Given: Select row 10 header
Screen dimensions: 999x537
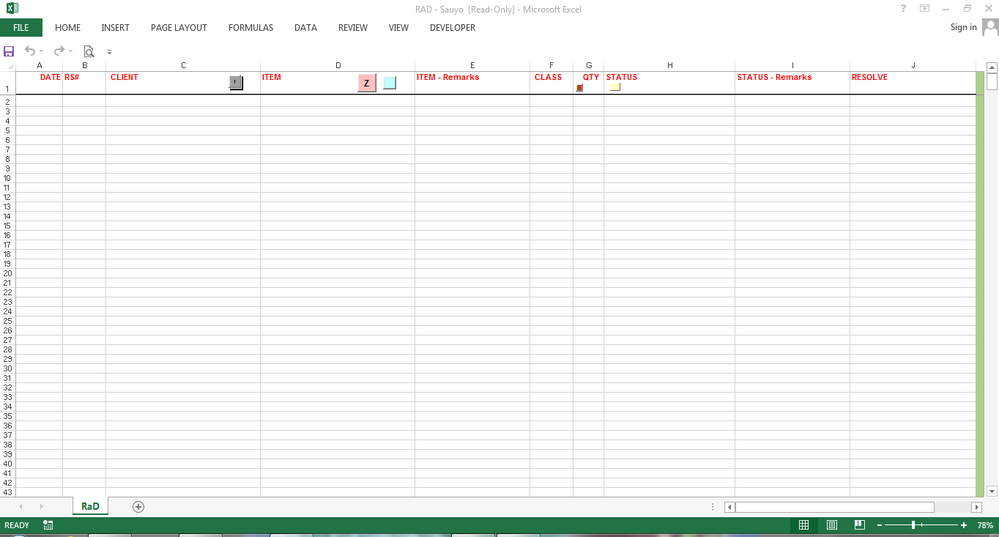Looking at the screenshot, I should point(8,178).
